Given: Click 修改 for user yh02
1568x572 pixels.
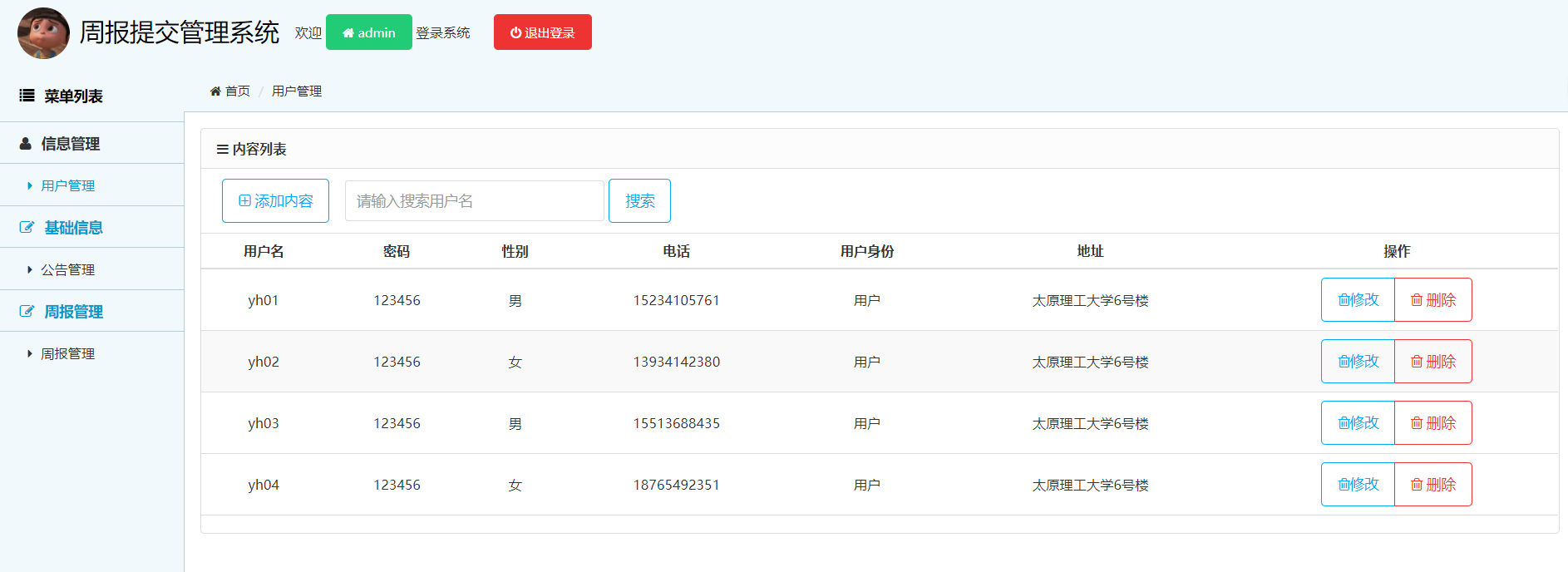Looking at the screenshot, I should pos(1358,362).
